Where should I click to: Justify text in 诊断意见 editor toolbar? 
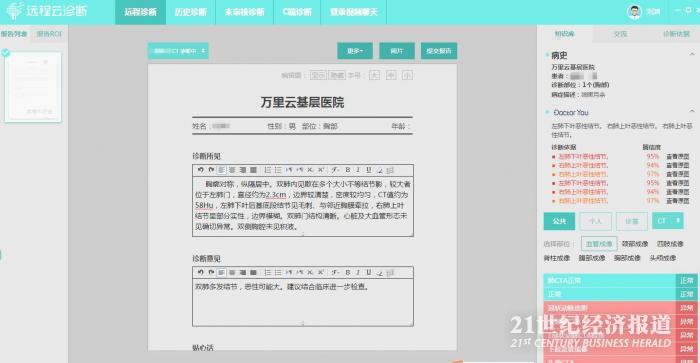[x=253, y=272]
